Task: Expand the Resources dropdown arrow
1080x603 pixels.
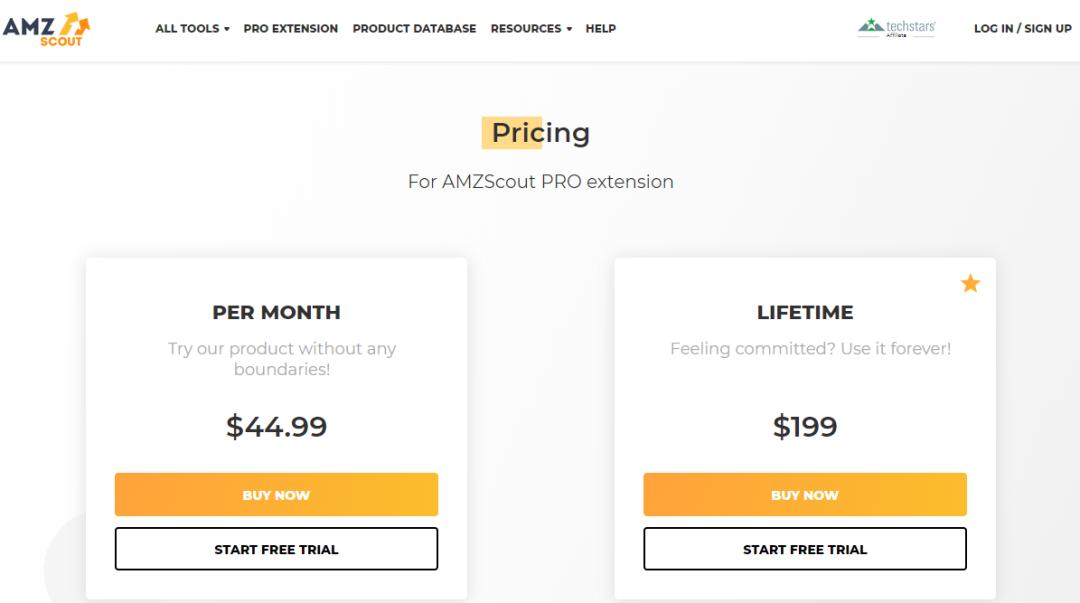Action: pos(569,29)
